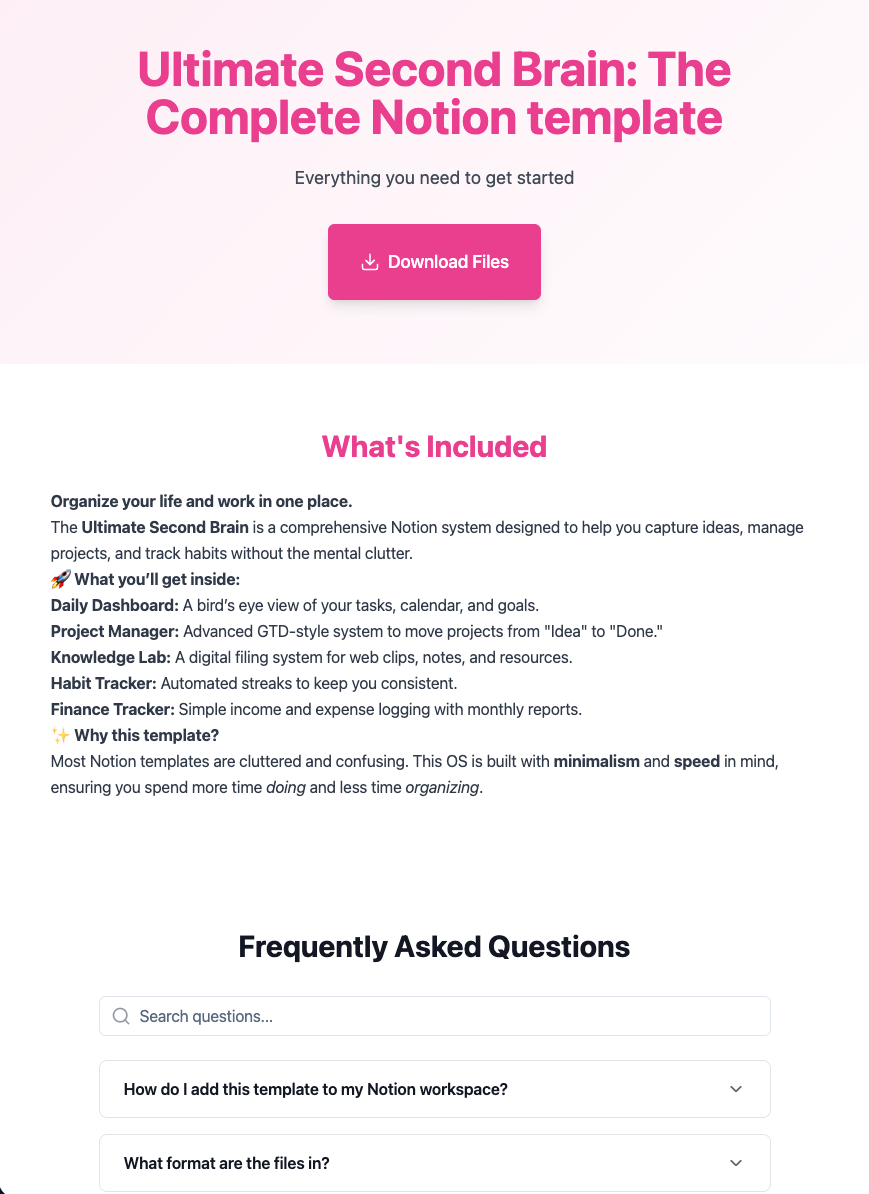The image size is (869, 1194).
Task: Click the Ultimate Second Brain page title
Action: [434, 93]
